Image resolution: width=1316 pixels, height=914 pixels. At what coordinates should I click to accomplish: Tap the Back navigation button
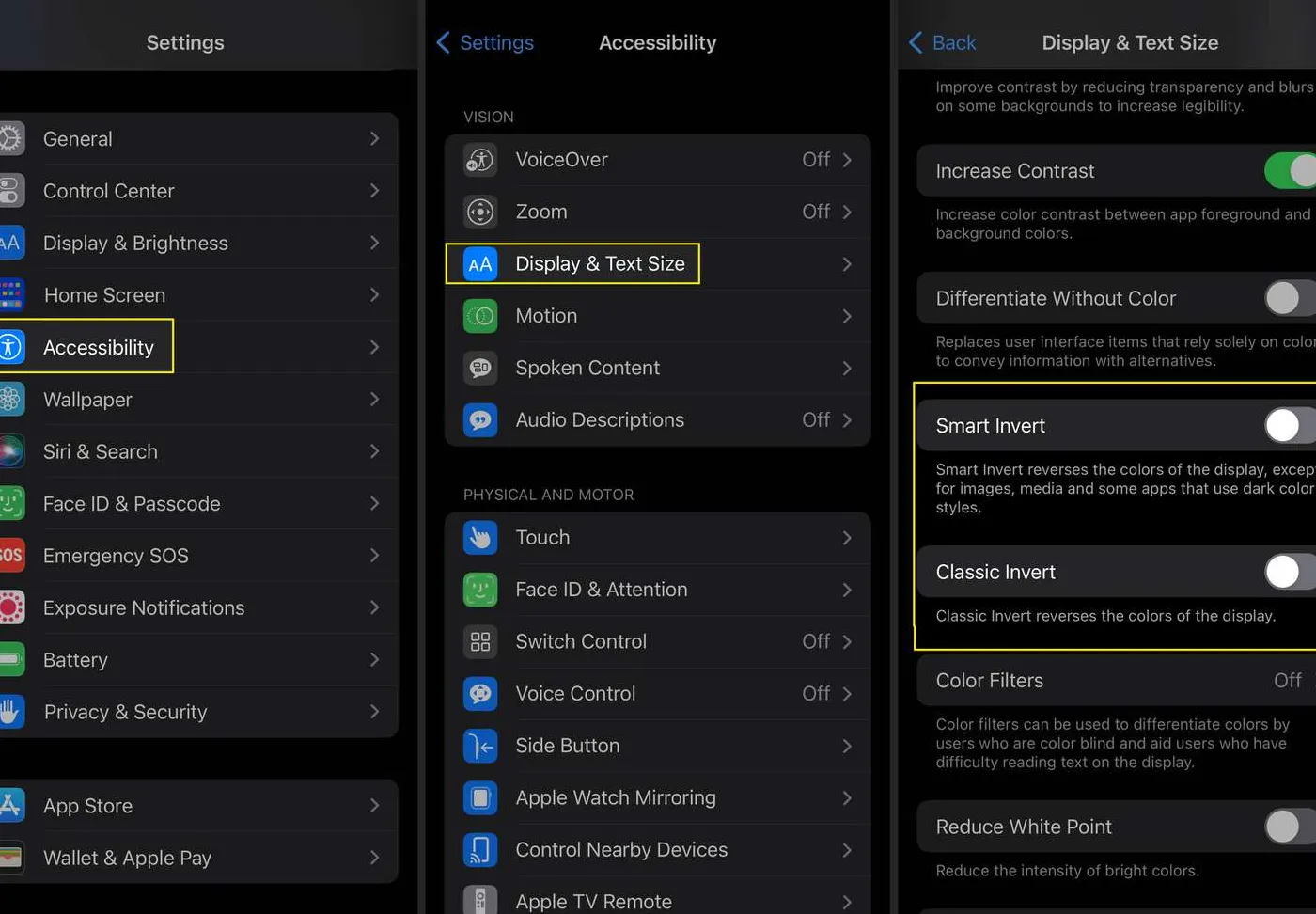tap(942, 42)
